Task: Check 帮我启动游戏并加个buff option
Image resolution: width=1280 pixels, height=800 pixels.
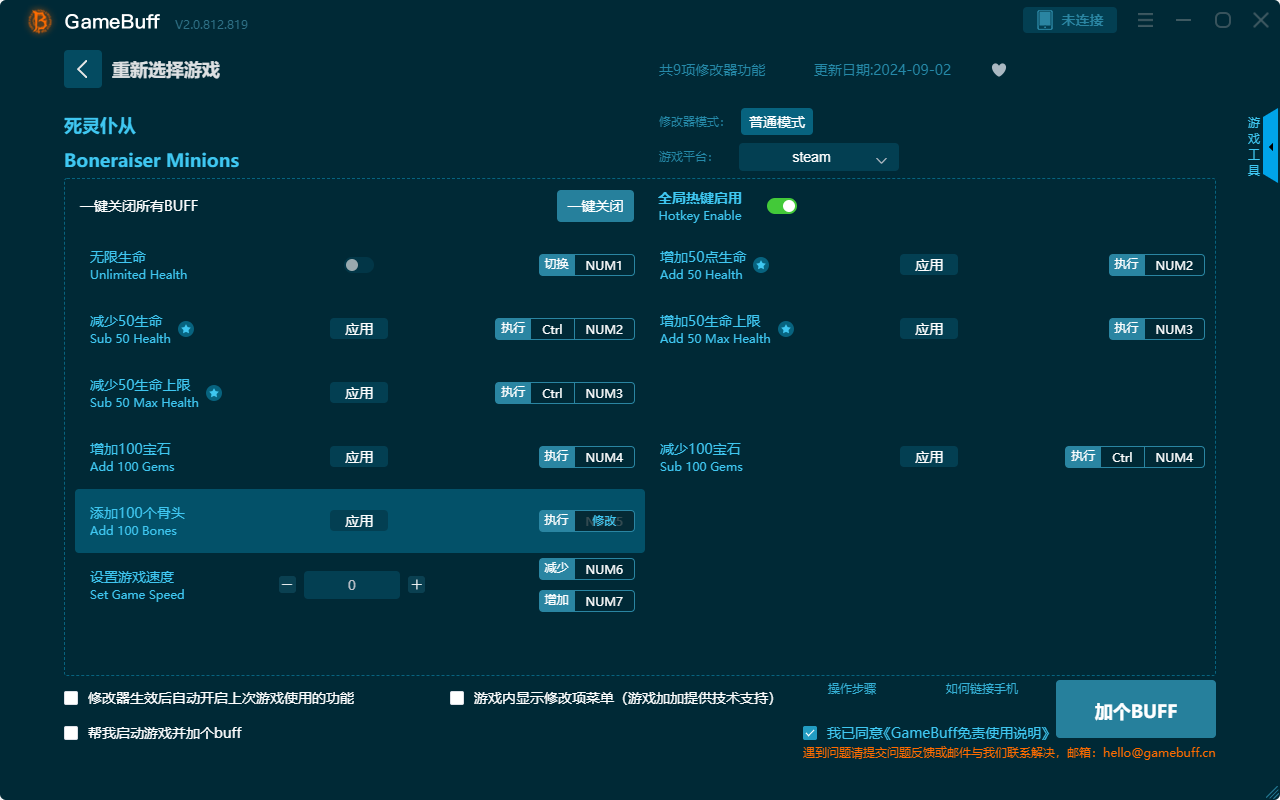Action: 71,732
